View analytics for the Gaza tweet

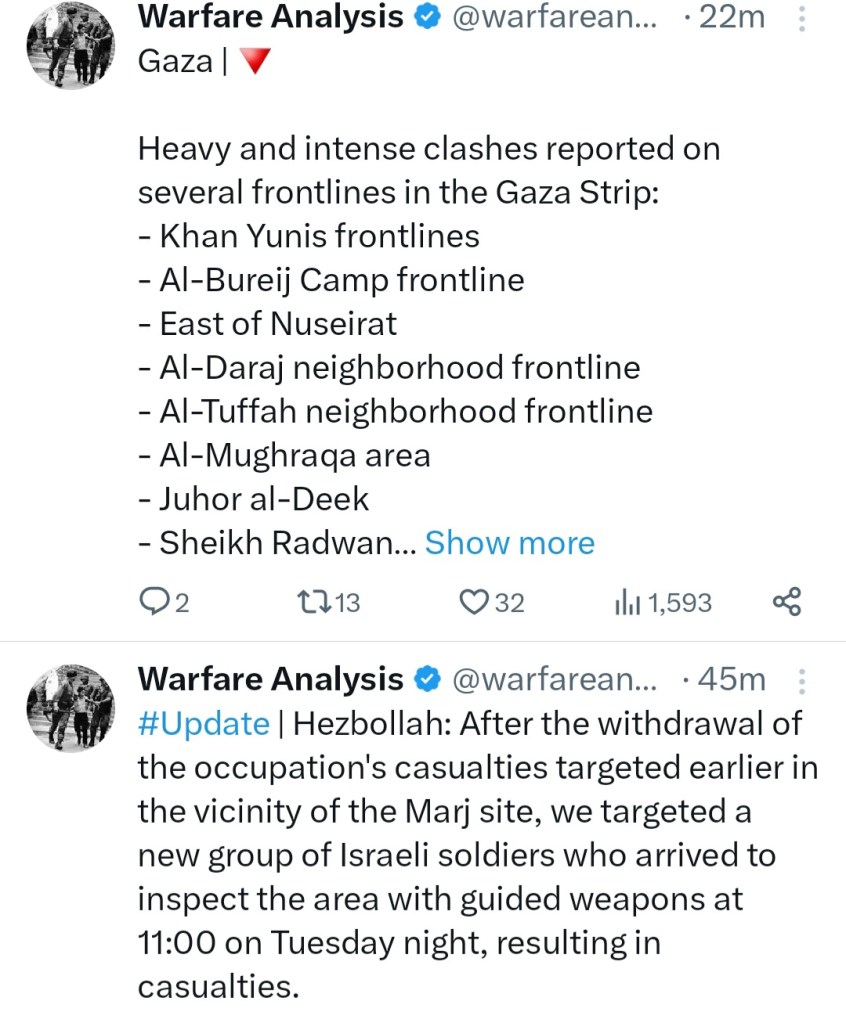tap(626, 602)
